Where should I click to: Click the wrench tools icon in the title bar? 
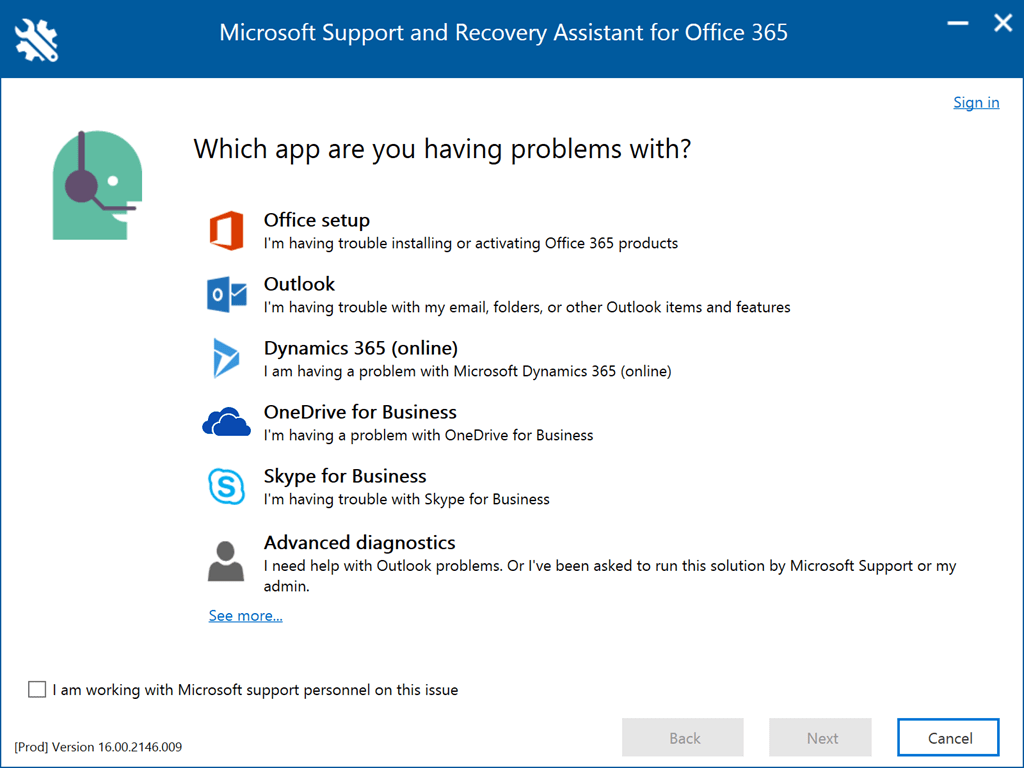[37, 40]
